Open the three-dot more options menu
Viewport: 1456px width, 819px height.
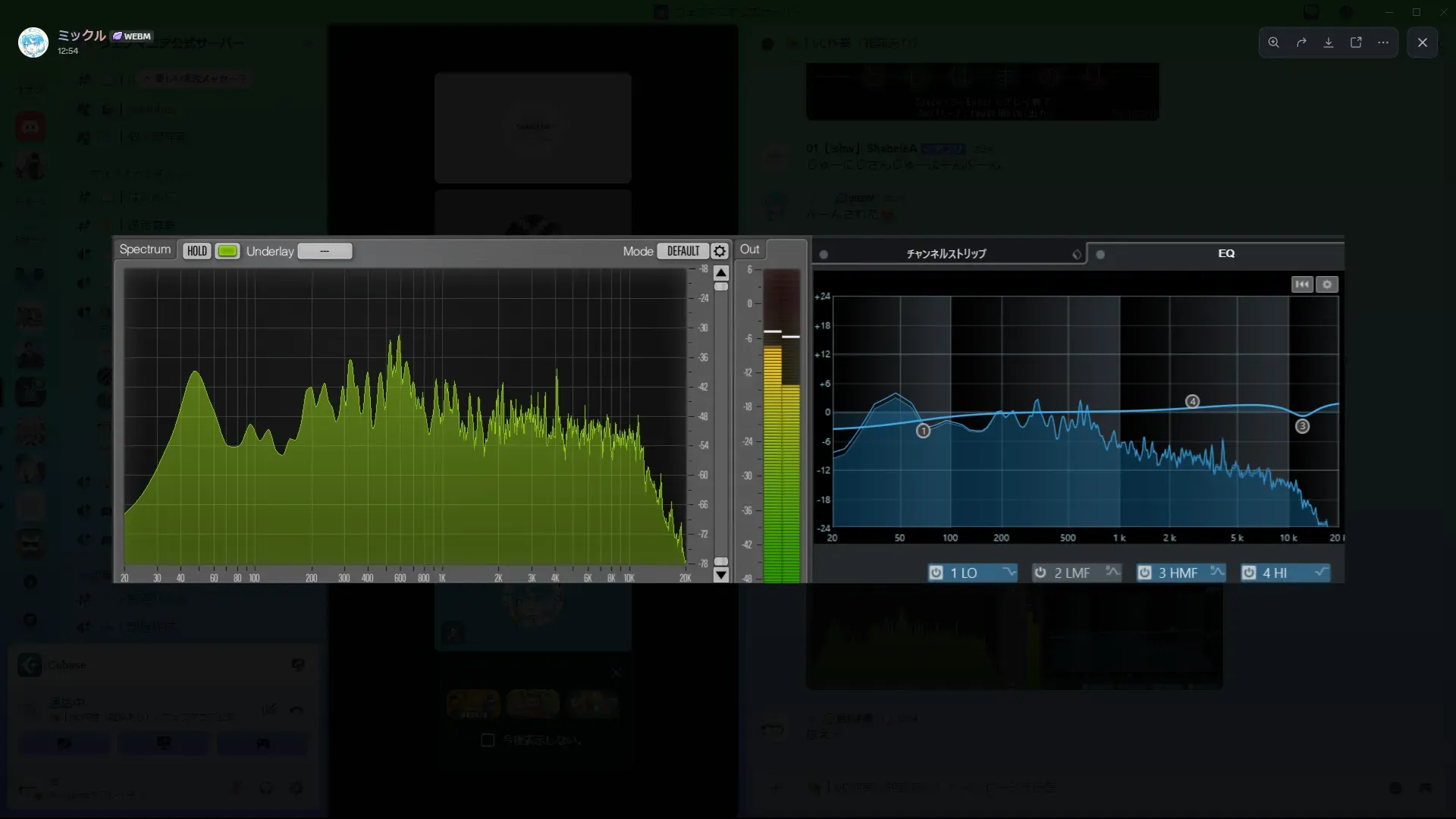click(1383, 42)
